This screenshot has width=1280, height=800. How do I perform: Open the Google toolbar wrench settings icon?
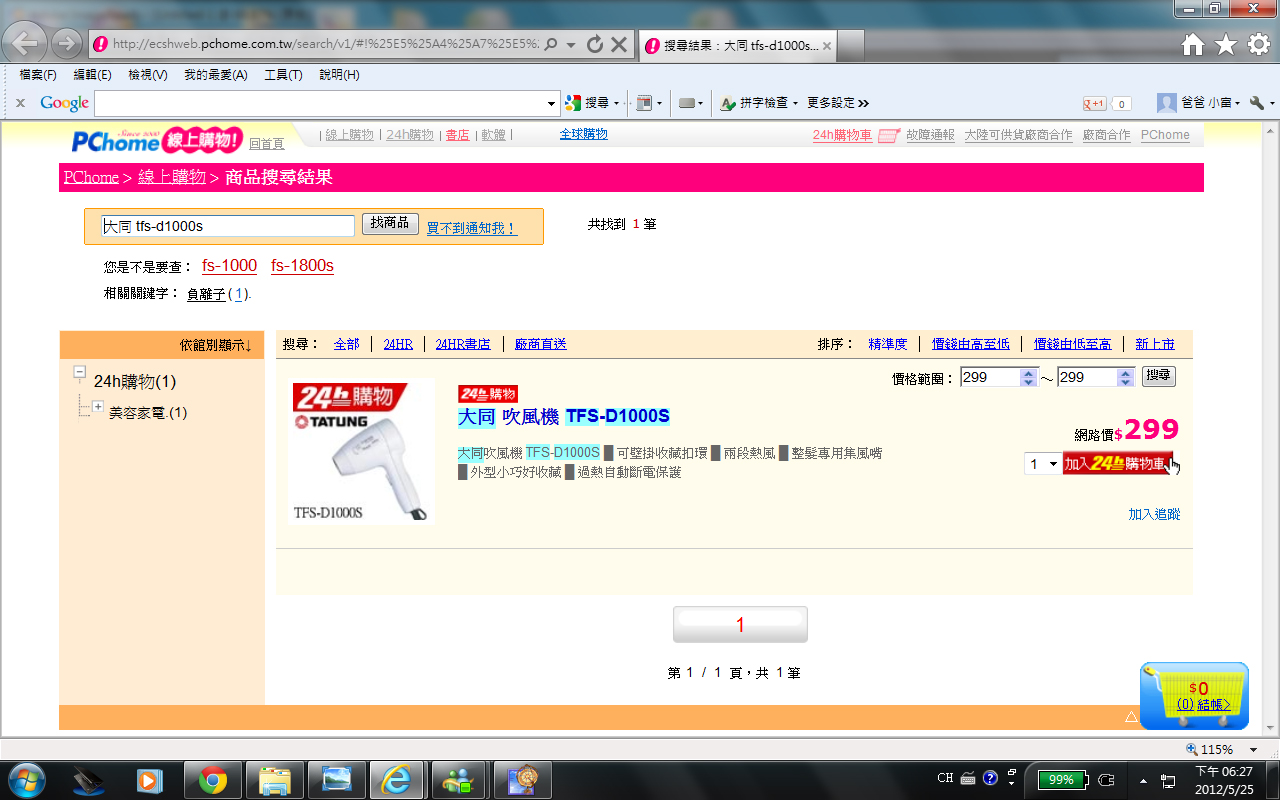(1257, 103)
